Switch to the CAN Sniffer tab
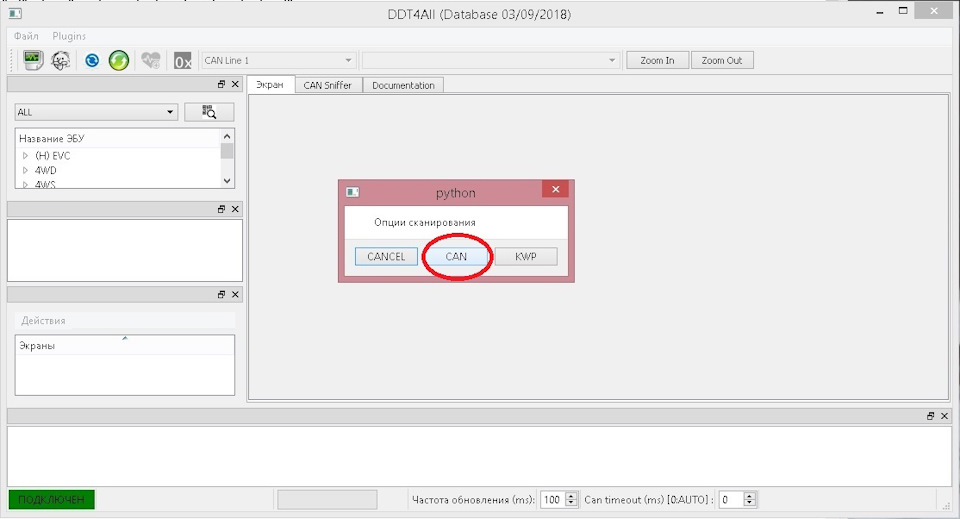 [x=328, y=85]
